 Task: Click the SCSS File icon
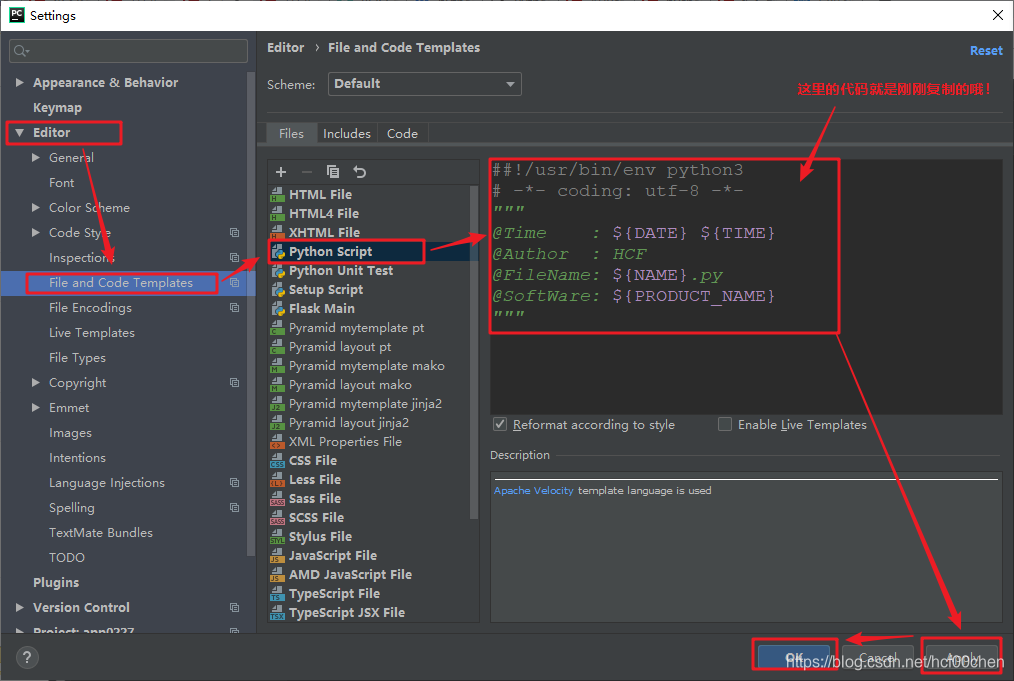[x=277, y=517]
